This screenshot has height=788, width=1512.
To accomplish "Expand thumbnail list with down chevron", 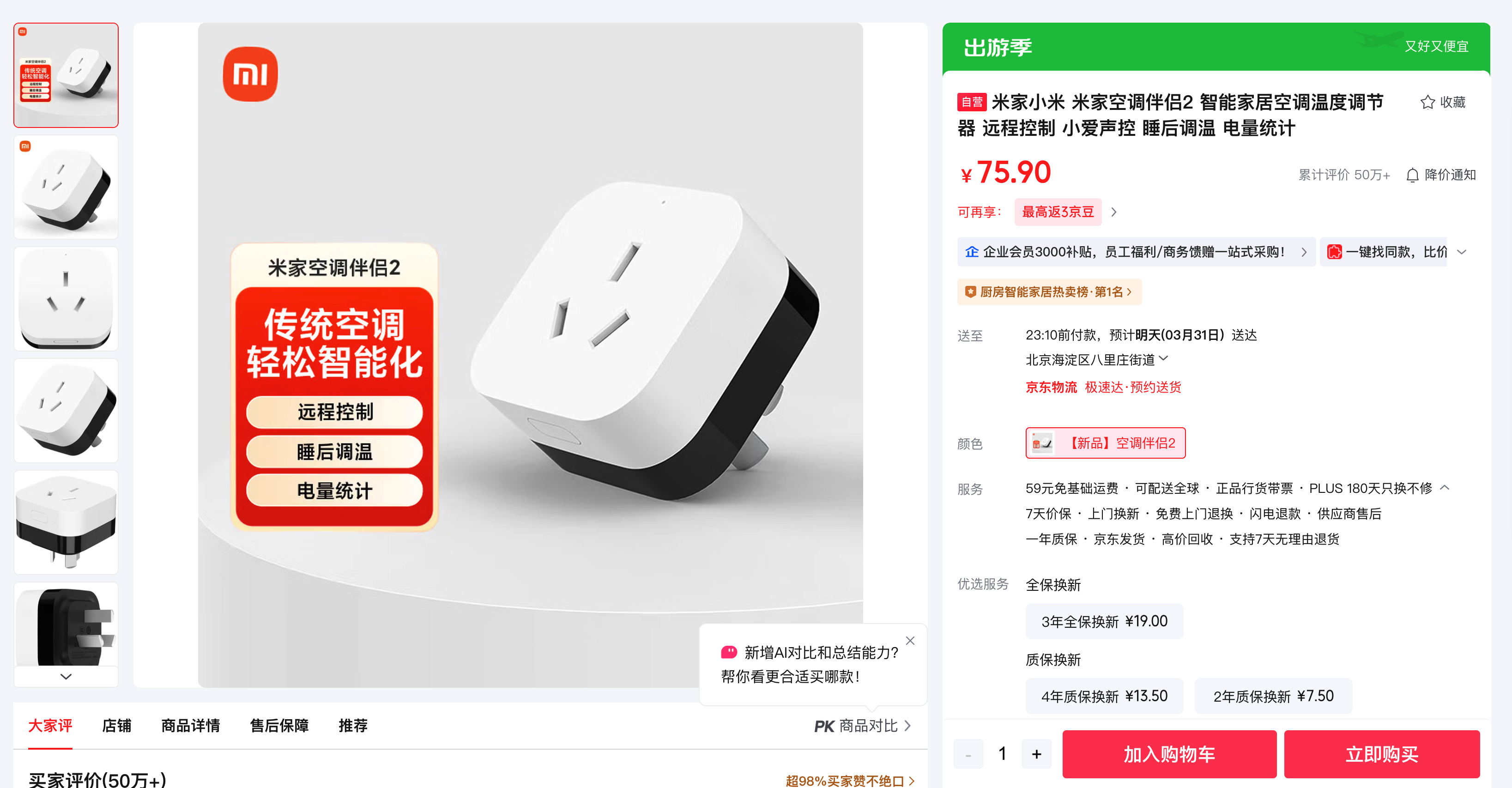I will (x=66, y=676).
